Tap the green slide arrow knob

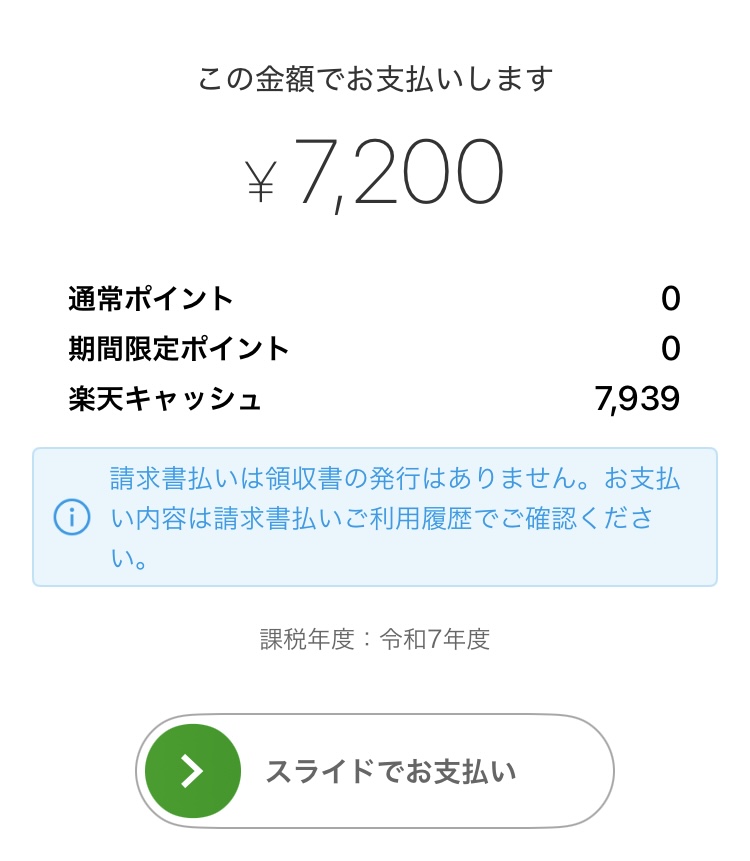coord(193,771)
